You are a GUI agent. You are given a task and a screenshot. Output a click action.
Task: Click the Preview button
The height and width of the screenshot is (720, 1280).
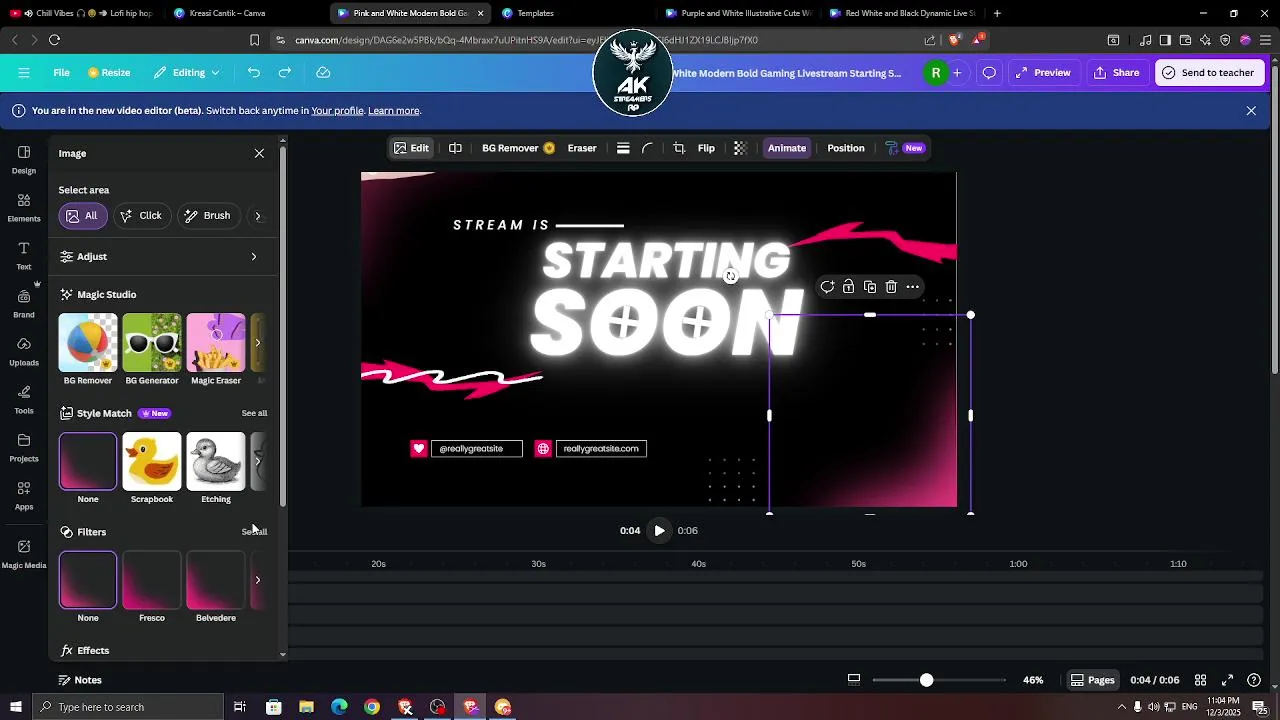pyautogui.click(x=1042, y=72)
